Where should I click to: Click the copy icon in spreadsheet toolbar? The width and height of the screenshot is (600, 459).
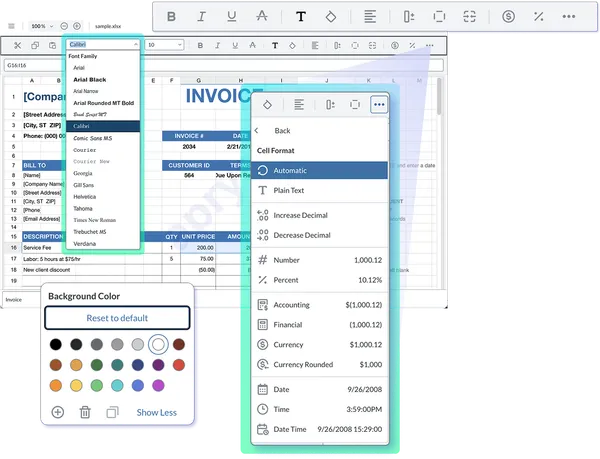(x=35, y=46)
